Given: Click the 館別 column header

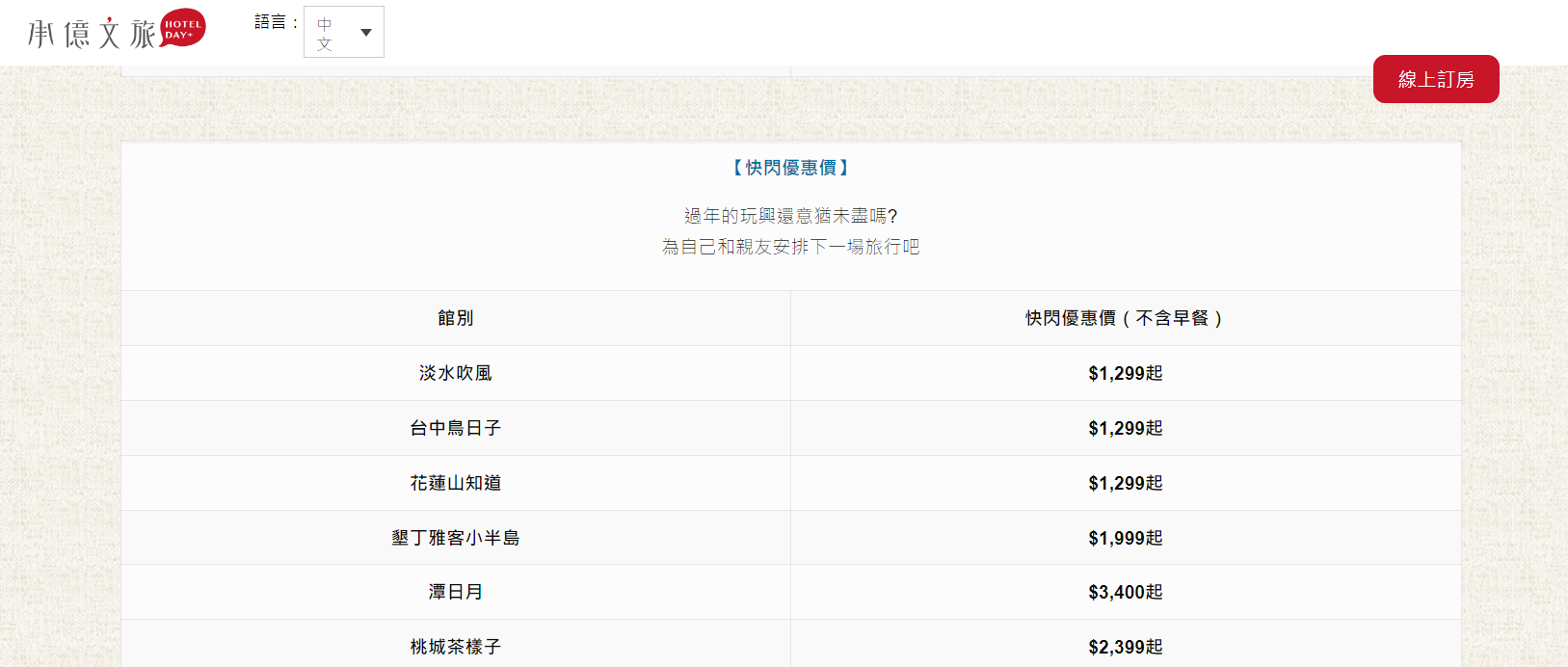Looking at the screenshot, I should [455, 318].
